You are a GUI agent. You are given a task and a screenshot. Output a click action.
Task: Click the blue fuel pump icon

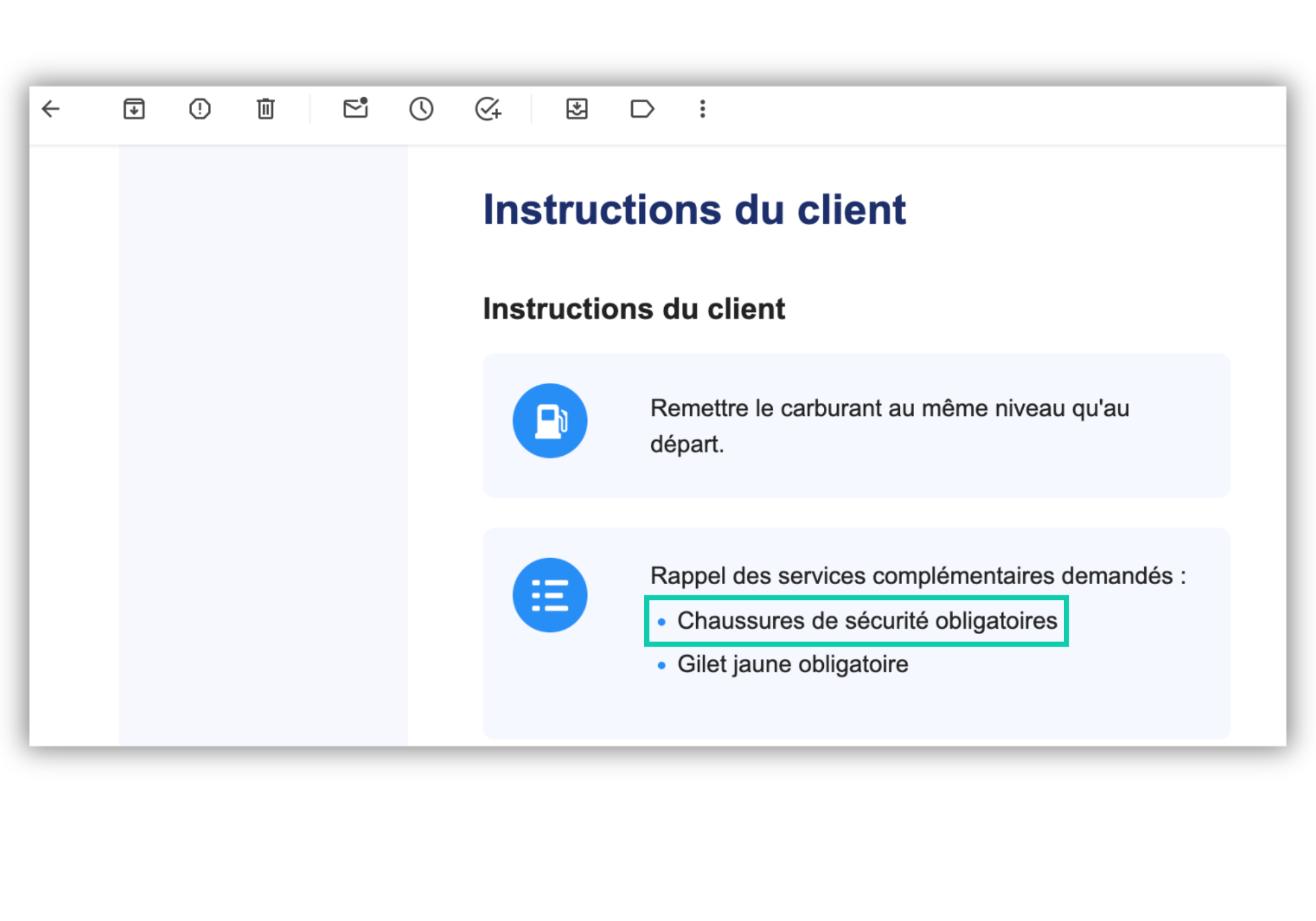click(x=550, y=421)
